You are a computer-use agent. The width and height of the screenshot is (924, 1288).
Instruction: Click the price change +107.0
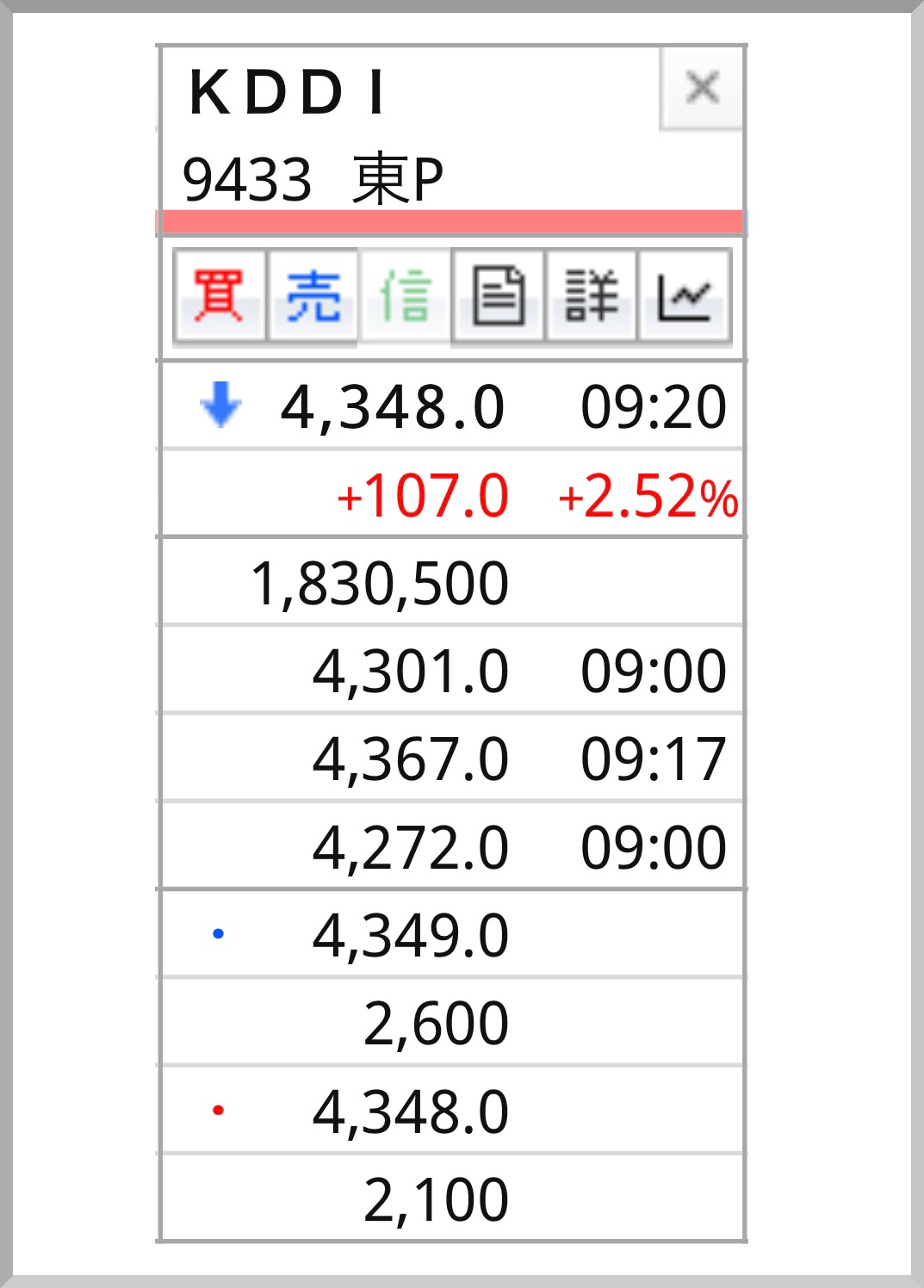pos(422,496)
